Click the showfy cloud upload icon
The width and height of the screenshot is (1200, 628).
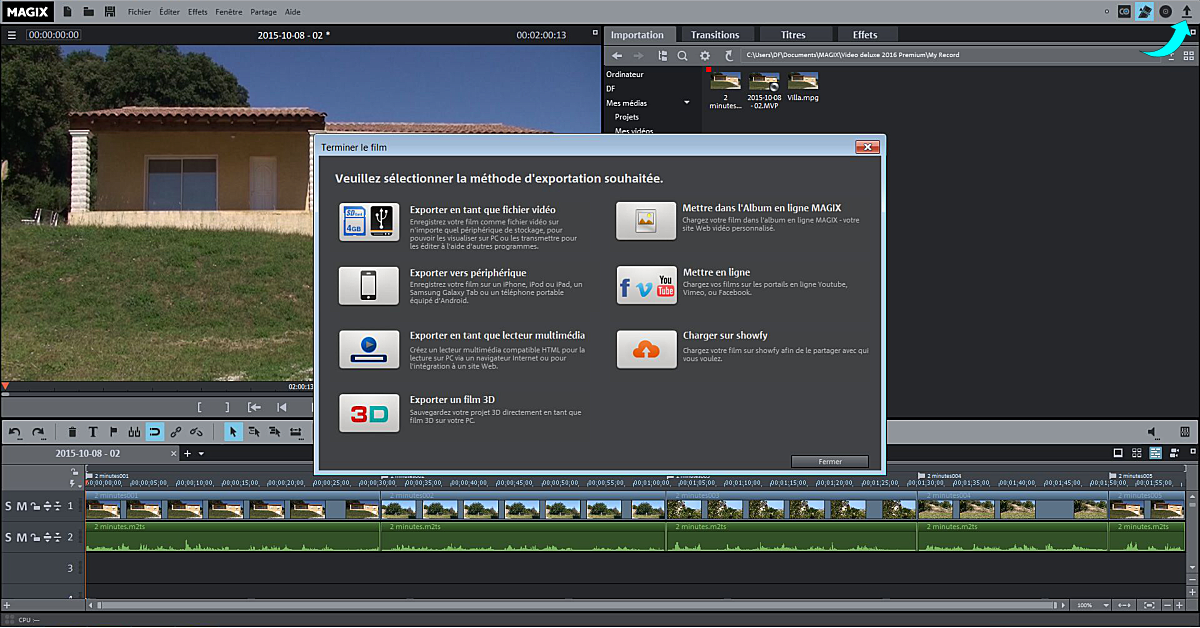point(646,348)
